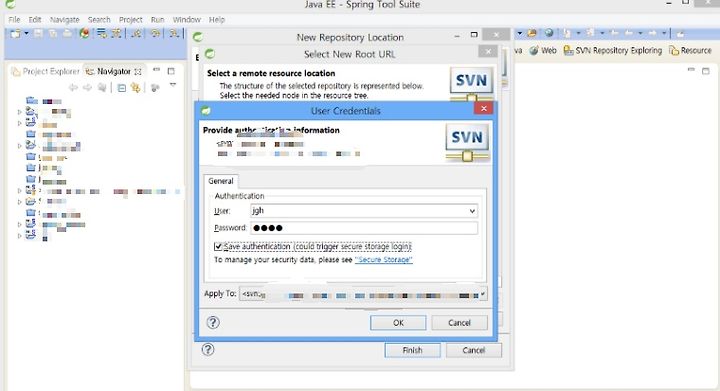720x391 pixels.
Task: Expand the last item in Navigator tree
Action: point(19,236)
